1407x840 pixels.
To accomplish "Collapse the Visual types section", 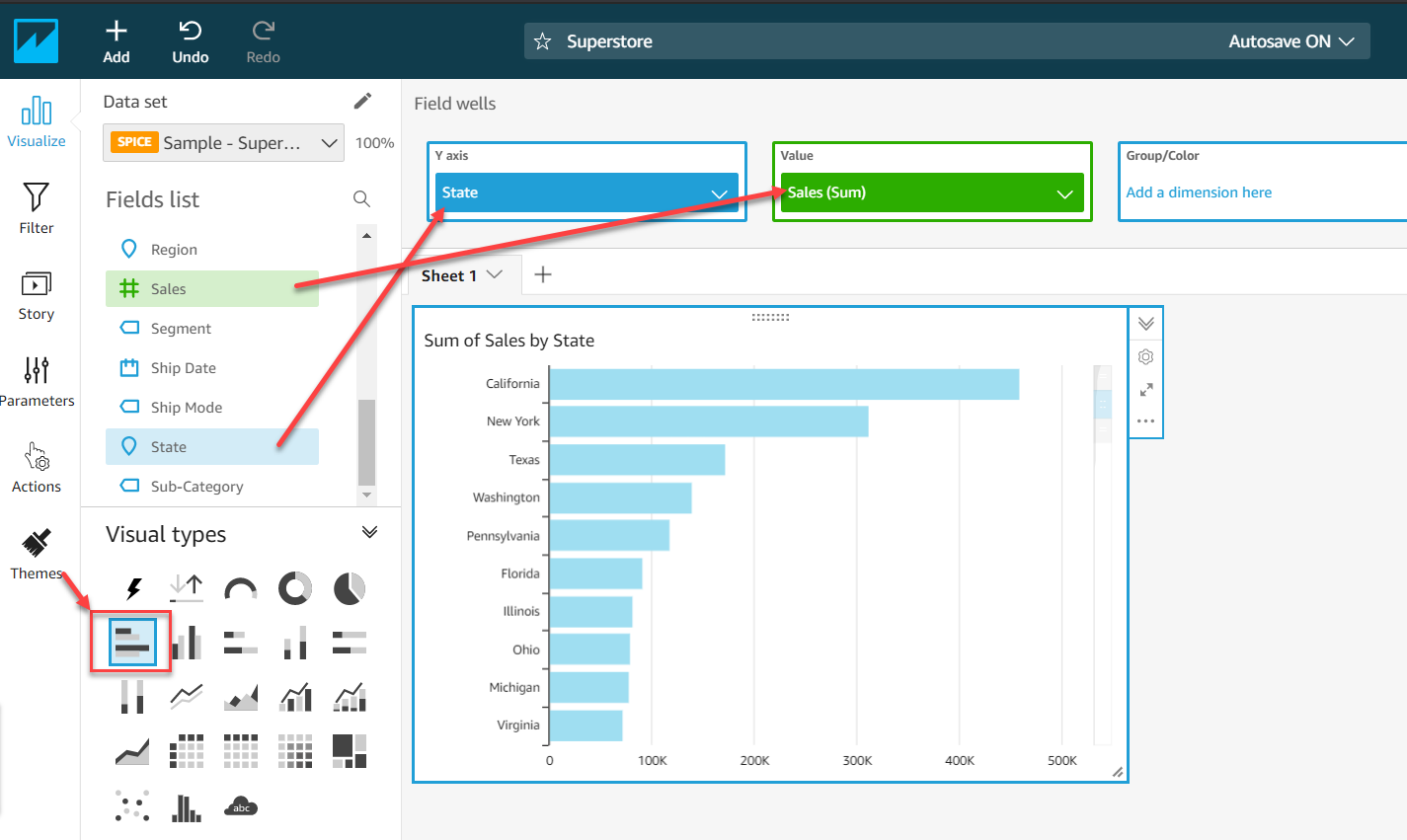I will pos(369,531).
